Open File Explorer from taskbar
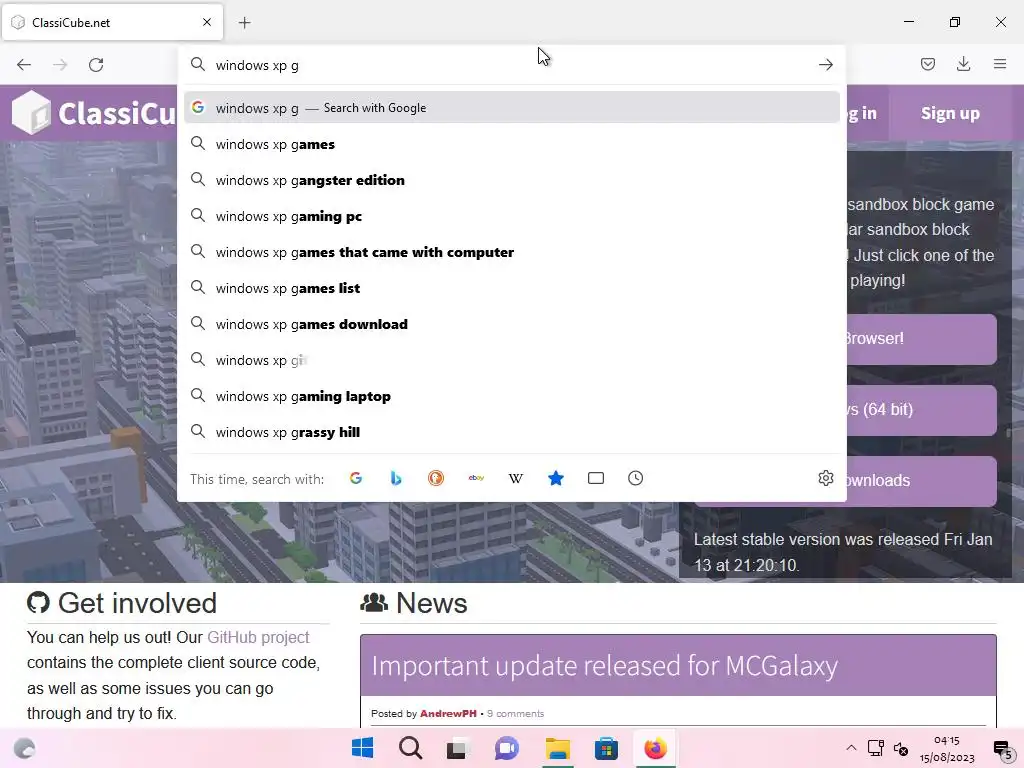The height and width of the screenshot is (768, 1024). 558,748
